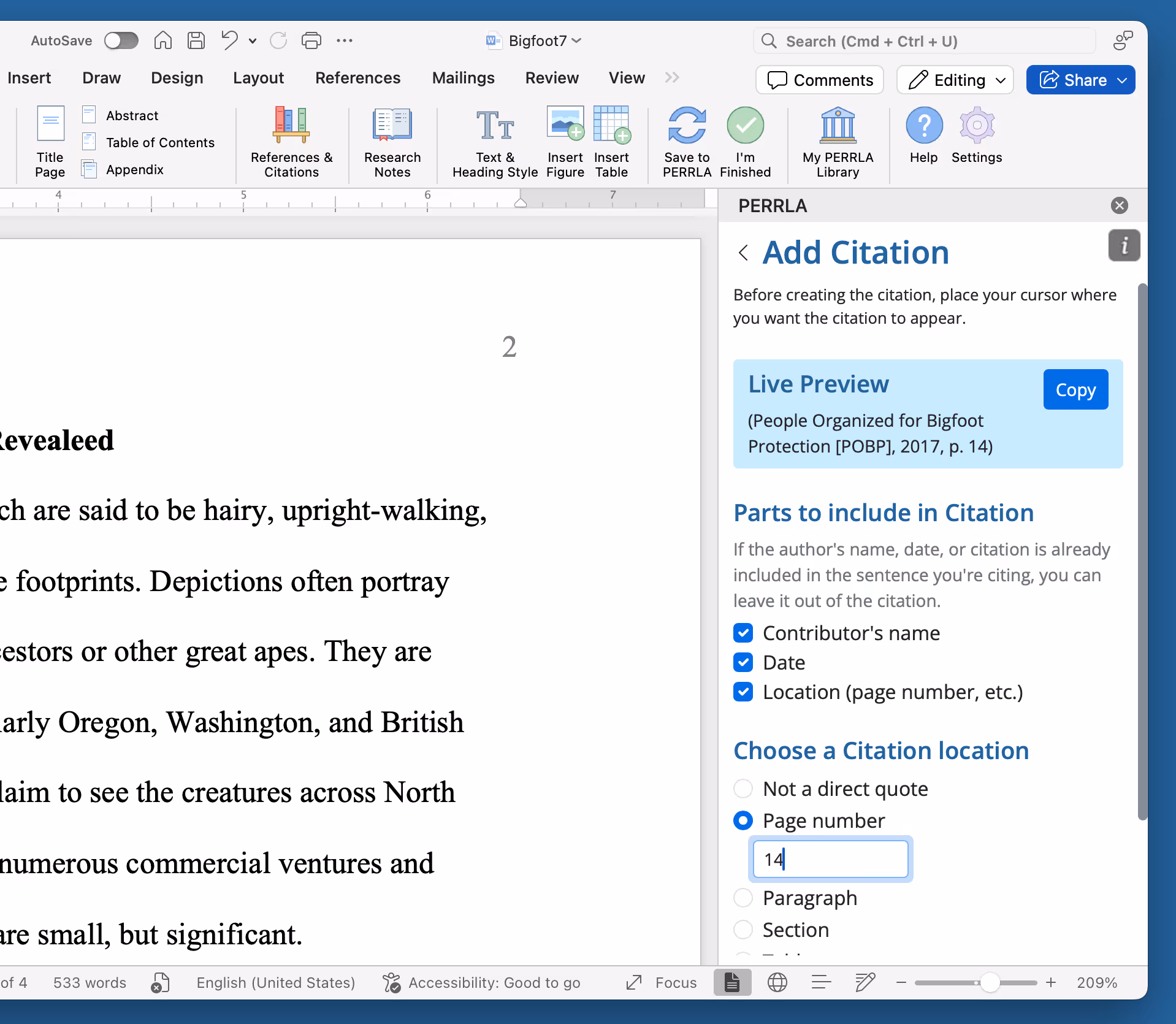Click the share-with-people icon near search

tap(1123, 40)
